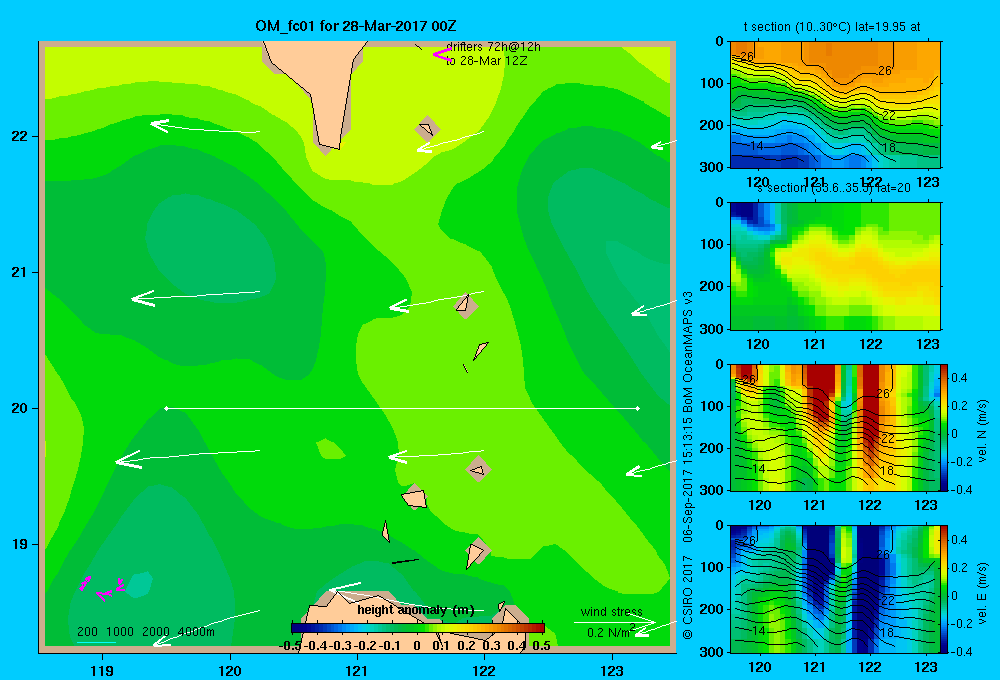Click the magenta drifter arrow beside drifters label

pos(442,55)
